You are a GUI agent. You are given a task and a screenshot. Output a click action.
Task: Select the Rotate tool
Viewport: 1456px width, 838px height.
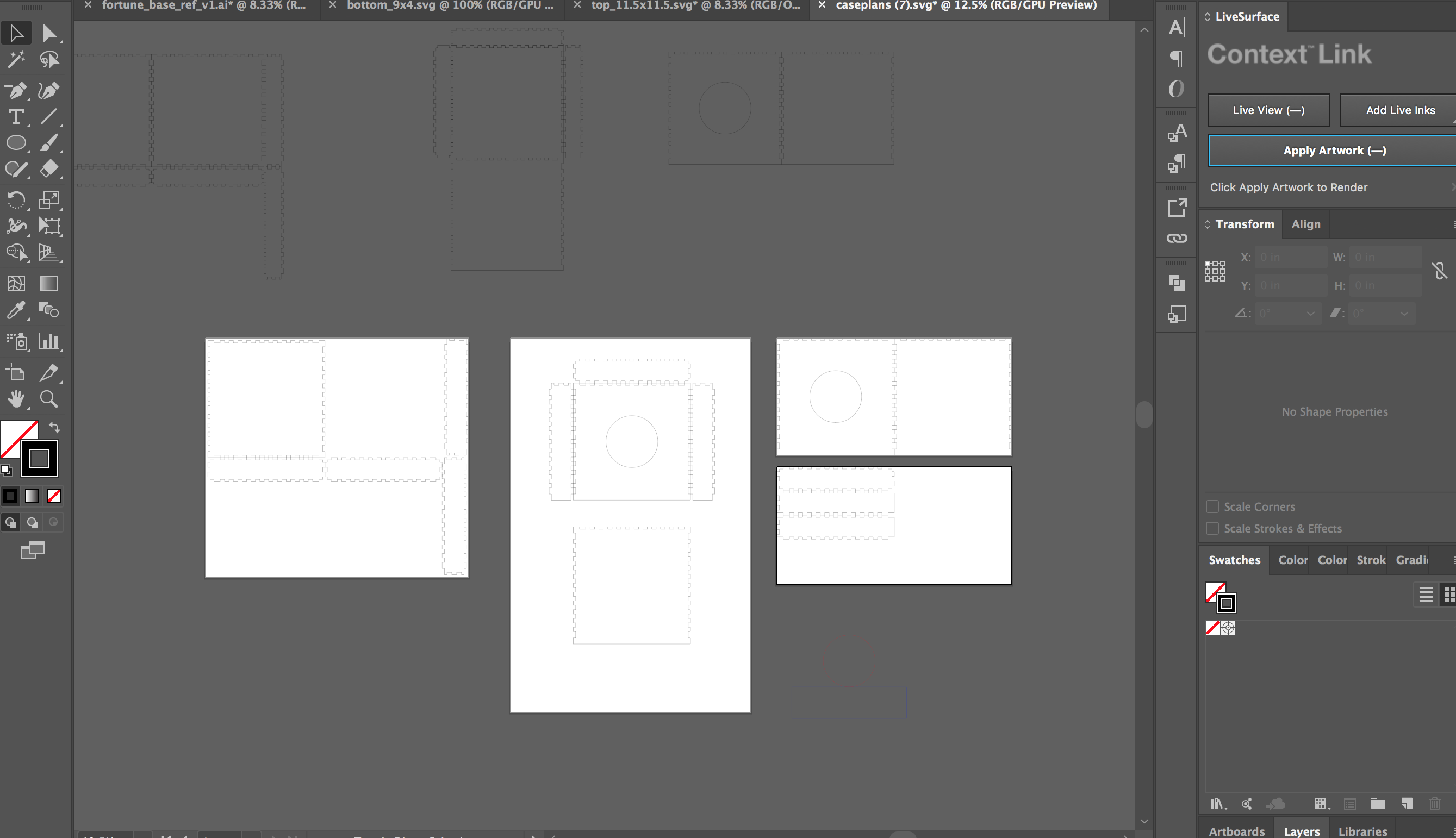(x=16, y=199)
